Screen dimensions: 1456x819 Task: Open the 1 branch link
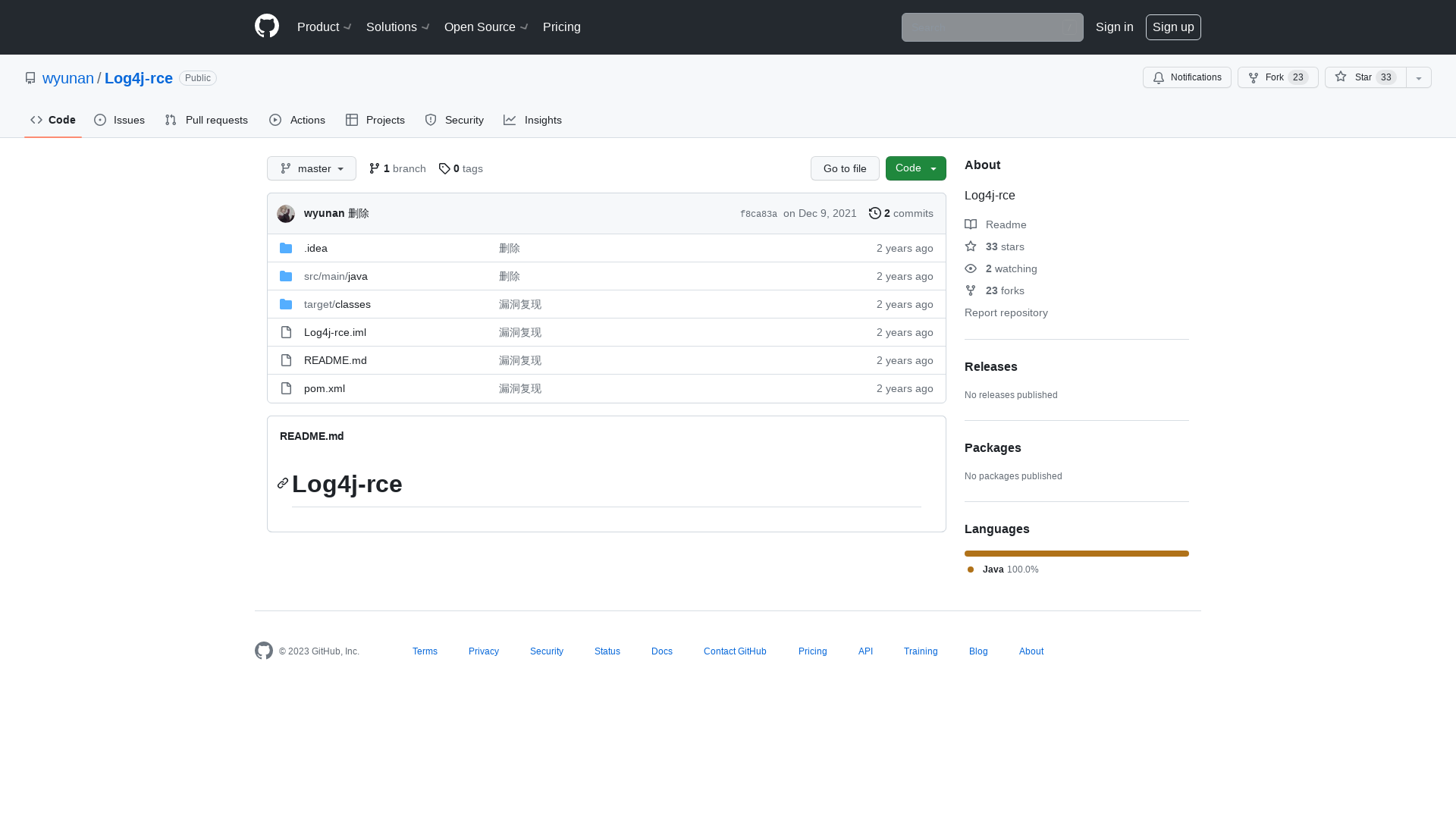click(397, 168)
